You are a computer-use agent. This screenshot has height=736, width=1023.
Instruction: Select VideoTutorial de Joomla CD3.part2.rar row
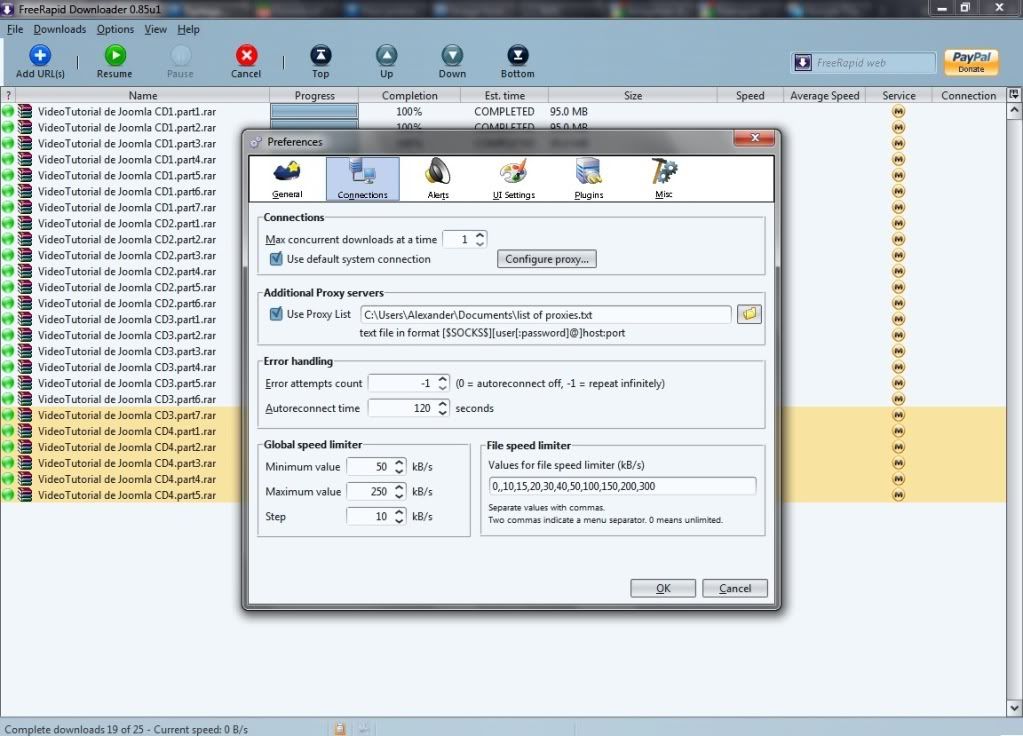coord(127,335)
